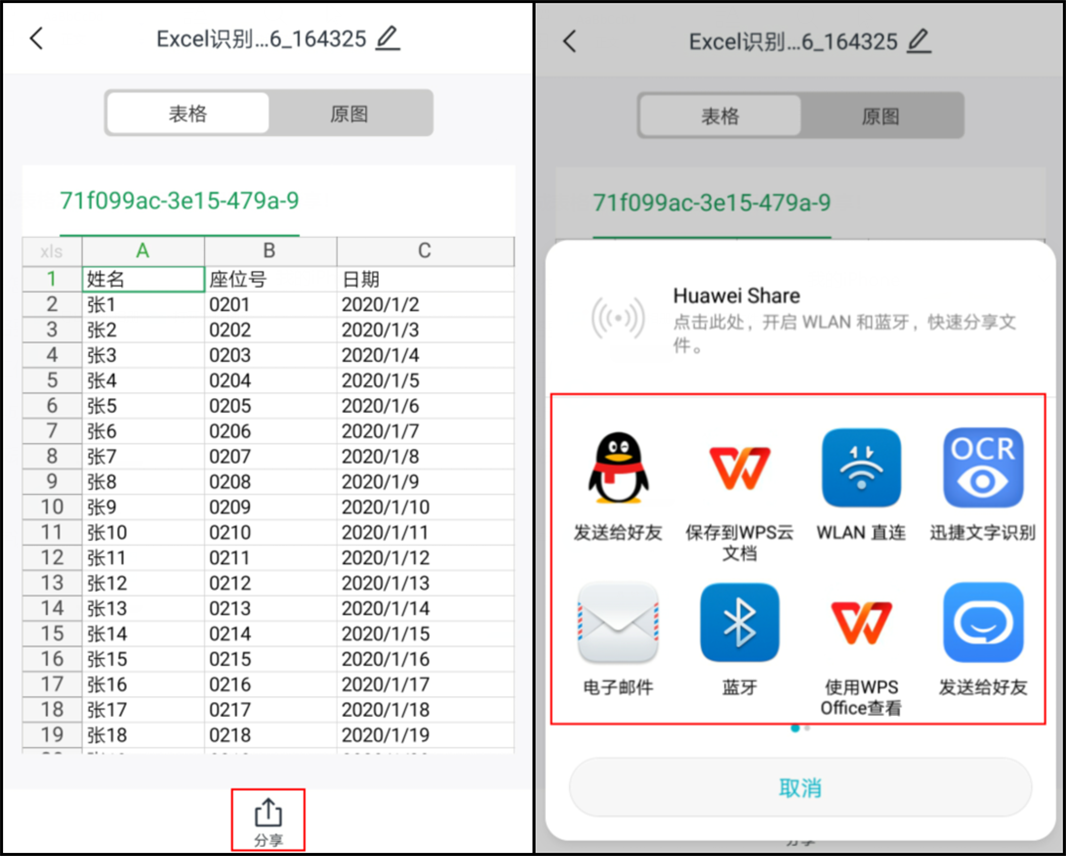The width and height of the screenshot is (1066, 856).
Task: Click cell 2020/1/2
Action: [x=425, y=305]
